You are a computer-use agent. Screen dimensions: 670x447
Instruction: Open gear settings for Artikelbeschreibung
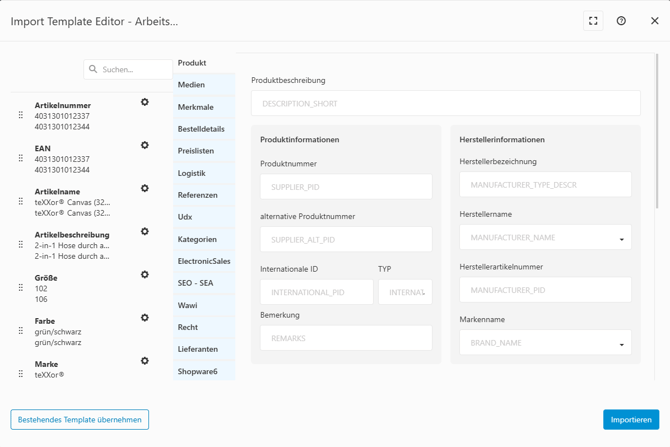[145, 231]
